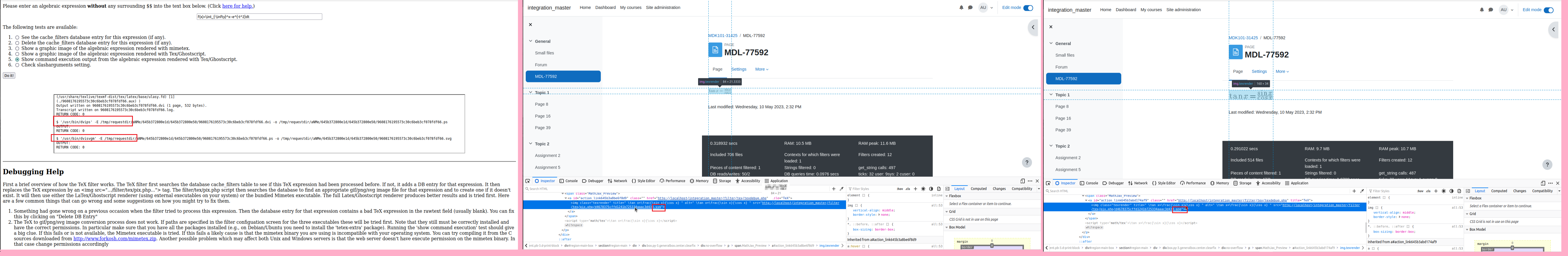Switch to Console devtools tab in middle window
The width and height of the screenshot is (1568, 256).
[x=569, y=181]
